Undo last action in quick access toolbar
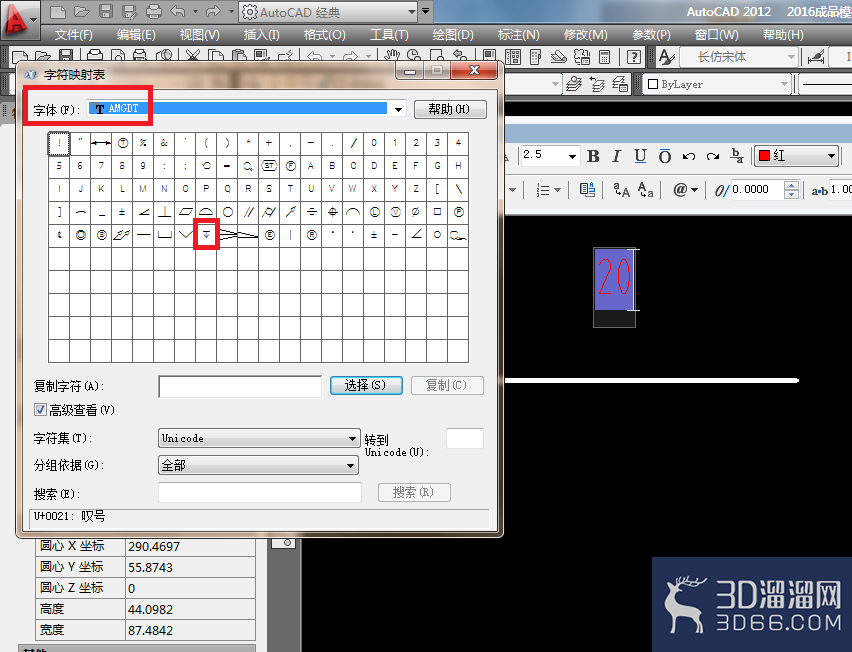Image resolution: width=852 pixels, height=652 pixels. pos(177,11)
